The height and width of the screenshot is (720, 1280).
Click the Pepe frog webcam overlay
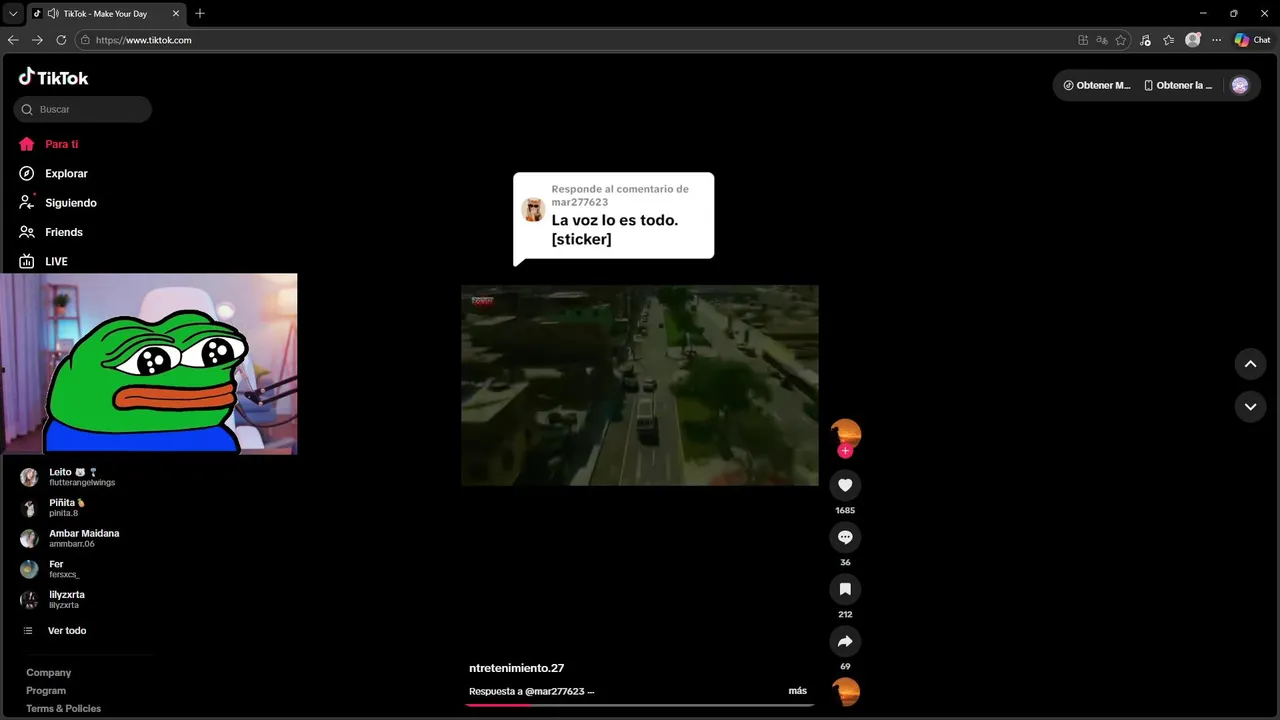point(149,364)
